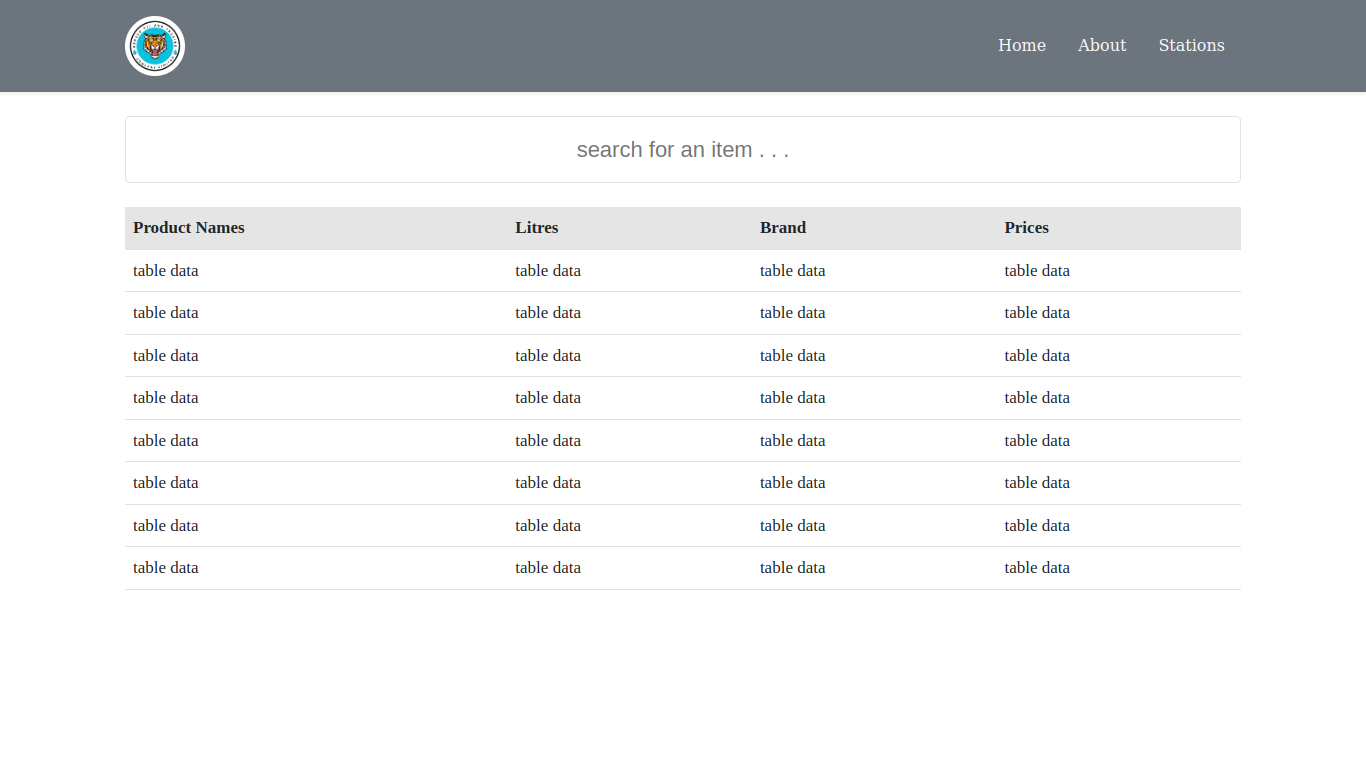Click last row's Product Names cell

166,568
